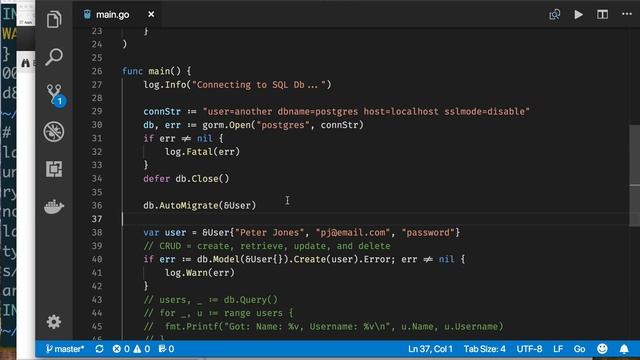Click the binoculars icon in the background window
640x360 pixels.
25,63
